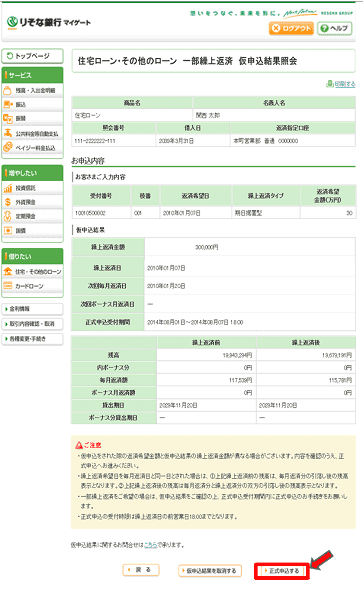The width and height of the screenshot is (363, 591).
Task: Click the ご注意 caution heading
Action: [x=89, y=445]
